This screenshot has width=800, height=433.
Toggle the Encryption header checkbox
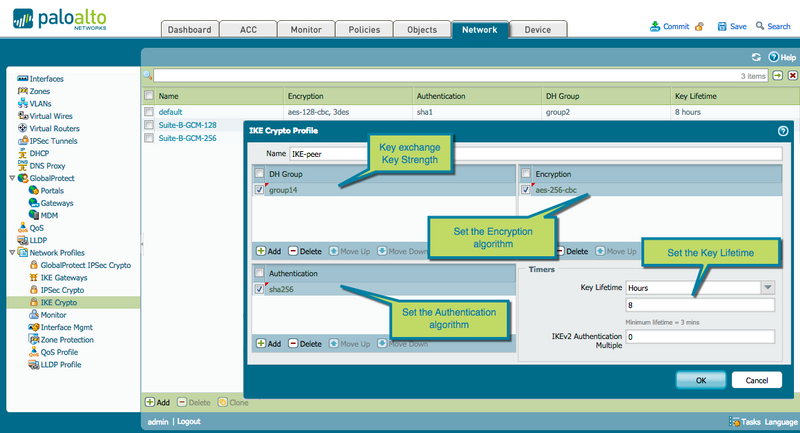click(526, 173)
